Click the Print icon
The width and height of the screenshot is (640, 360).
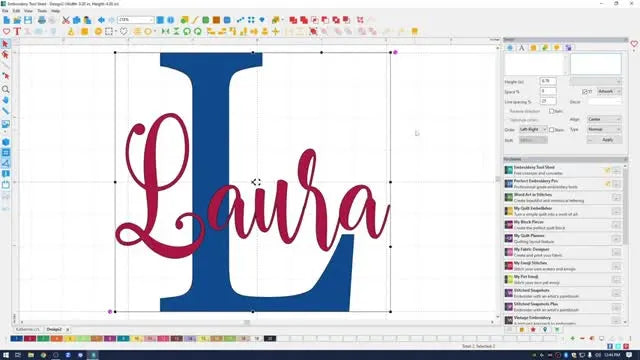point(42,20)
